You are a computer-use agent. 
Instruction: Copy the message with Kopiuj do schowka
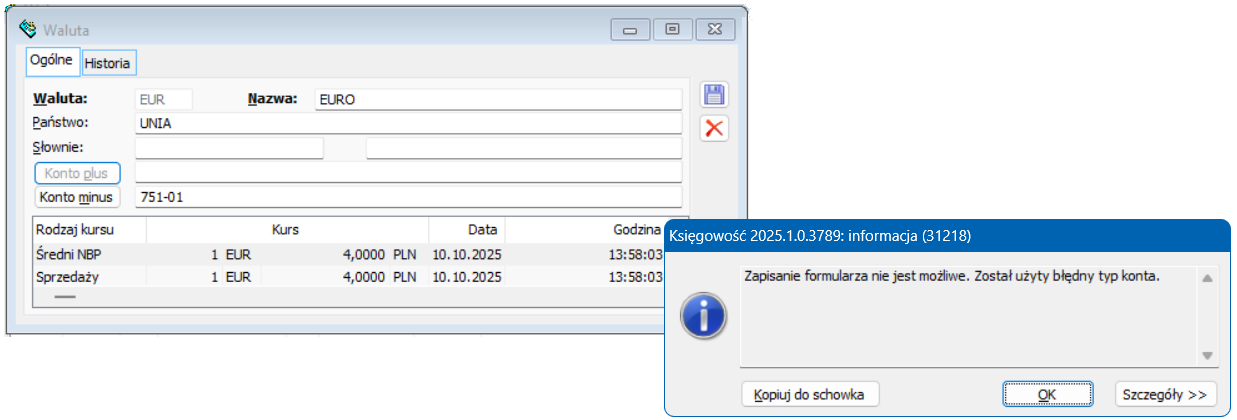[810, 394]
